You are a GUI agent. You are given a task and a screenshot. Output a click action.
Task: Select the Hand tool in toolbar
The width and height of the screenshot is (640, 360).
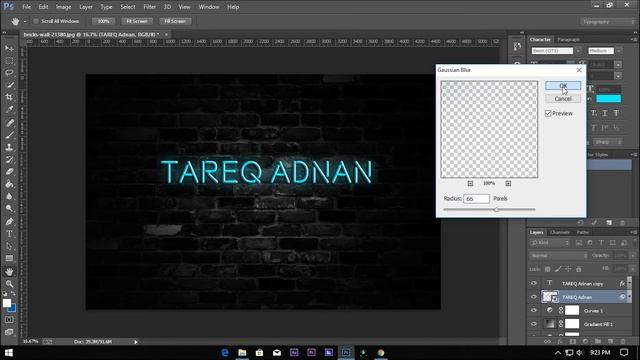click(9, 272)
